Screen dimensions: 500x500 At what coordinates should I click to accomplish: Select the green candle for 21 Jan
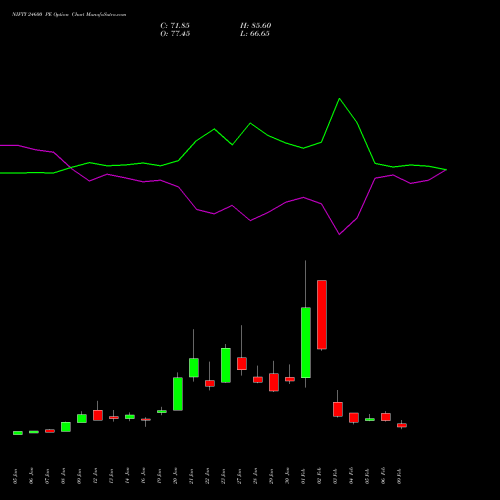[x=194, y=368]
